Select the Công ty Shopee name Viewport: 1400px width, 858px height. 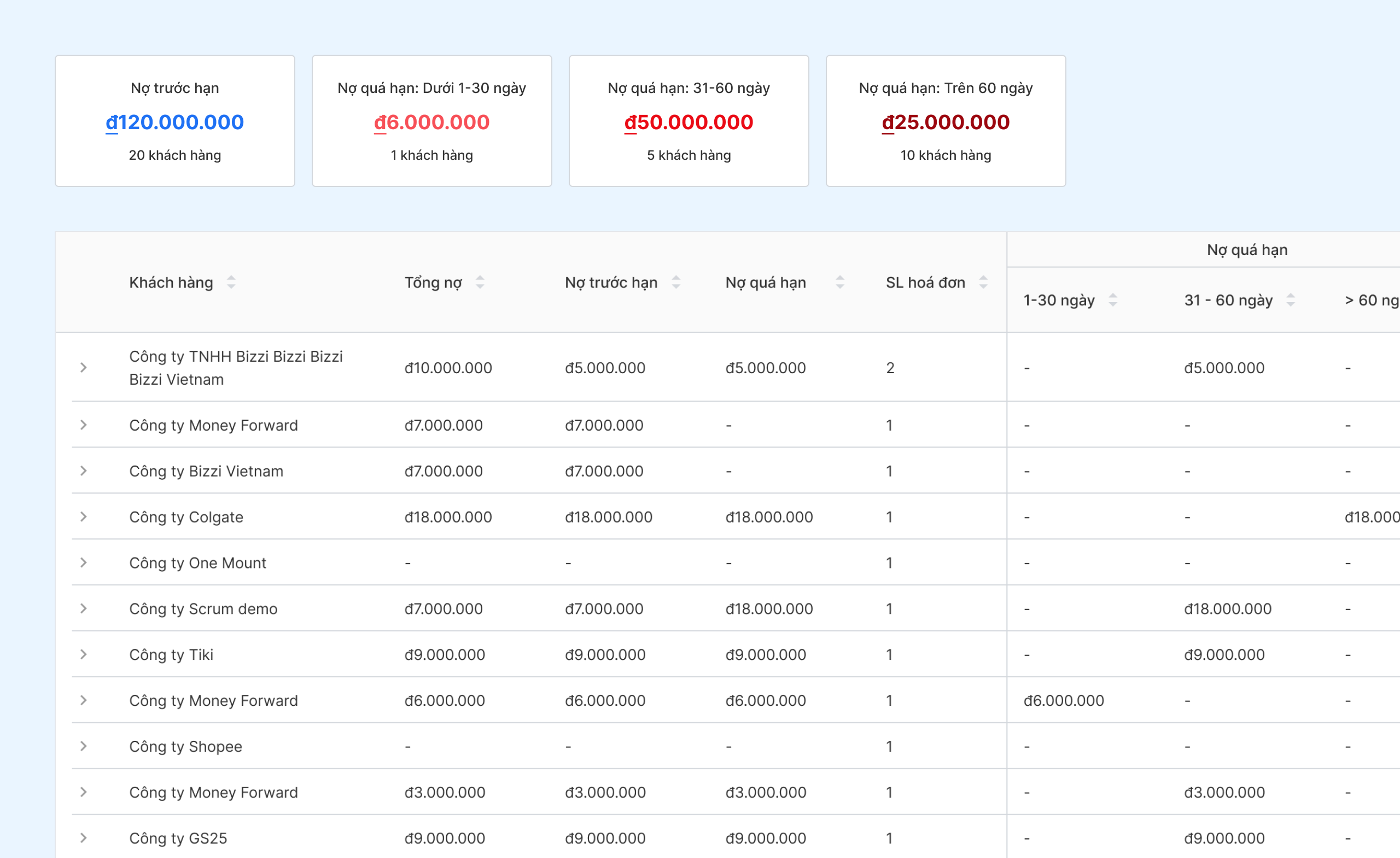(x=186, y=746)
